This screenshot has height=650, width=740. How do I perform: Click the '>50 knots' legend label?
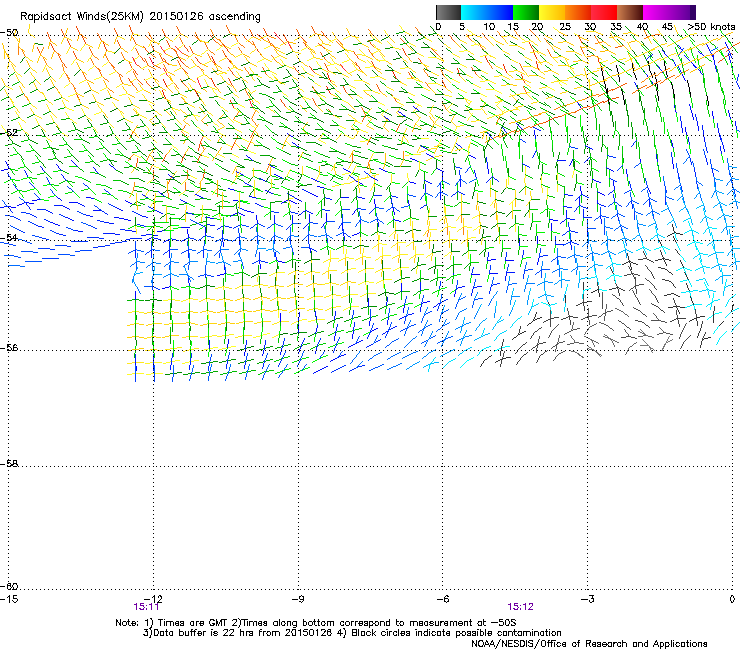tap(711, 27)
